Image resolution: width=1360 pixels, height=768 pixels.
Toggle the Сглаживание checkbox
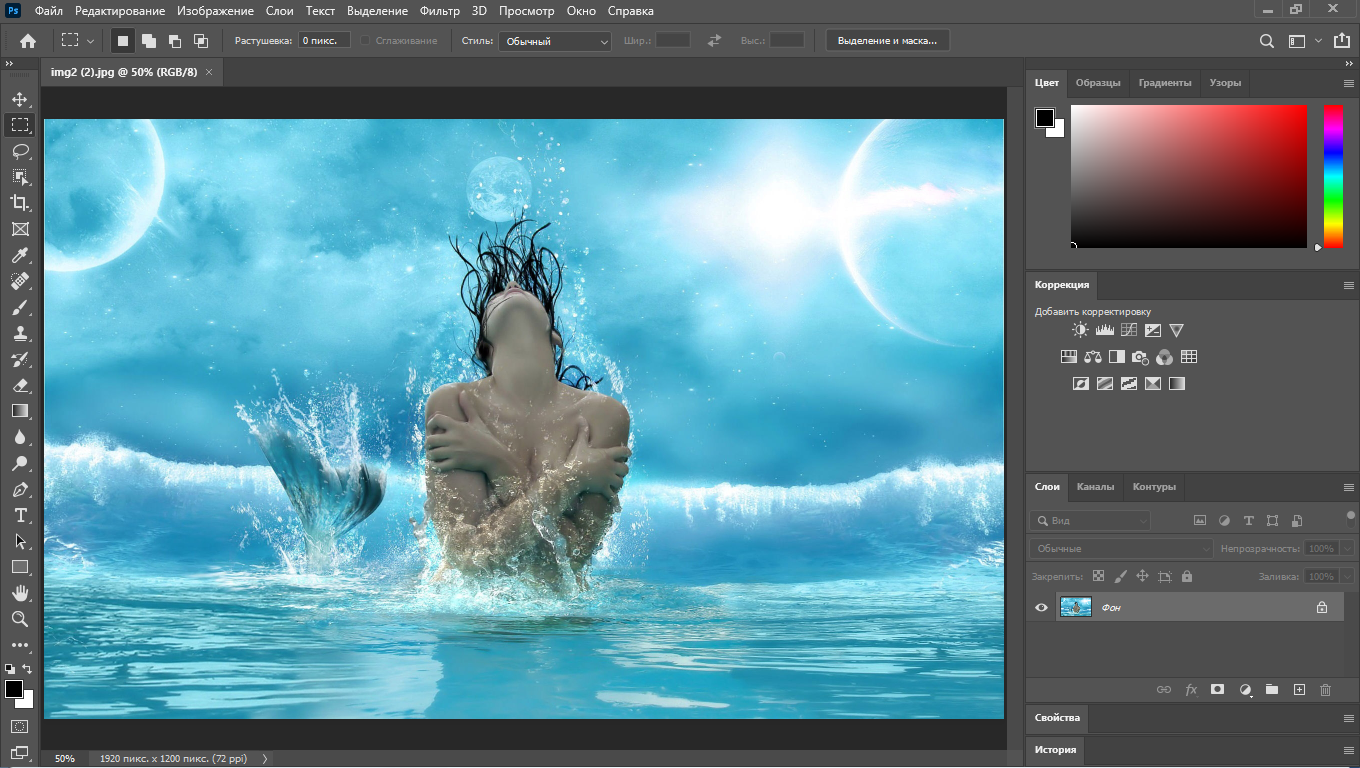click(x=365, y=41)
